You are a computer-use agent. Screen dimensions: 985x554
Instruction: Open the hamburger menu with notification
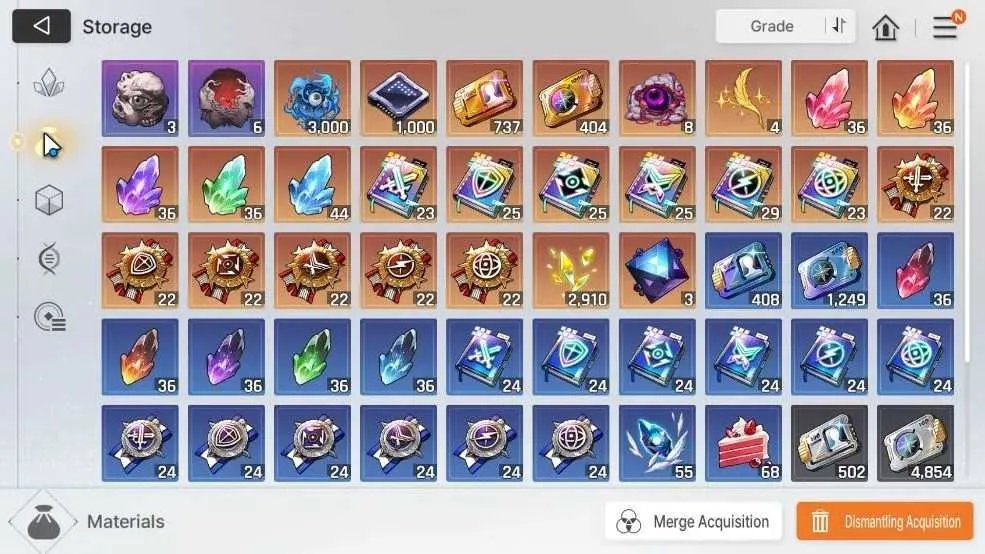point(945,26)
